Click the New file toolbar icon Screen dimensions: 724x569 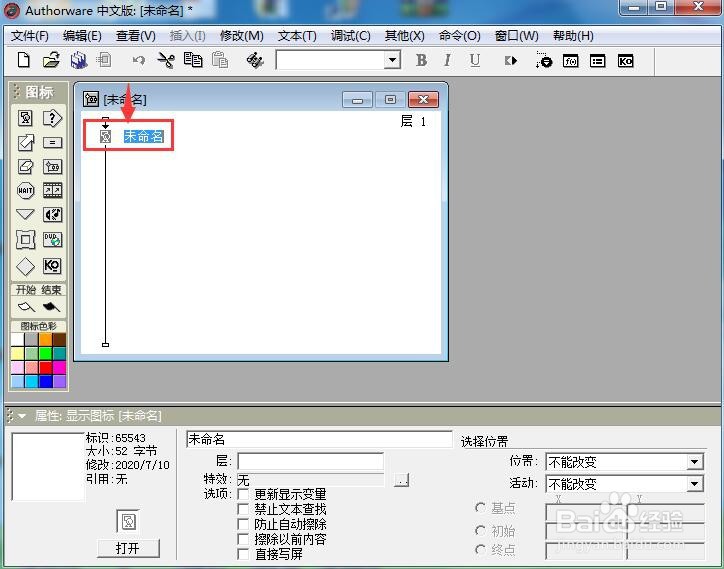pos(24,61)
